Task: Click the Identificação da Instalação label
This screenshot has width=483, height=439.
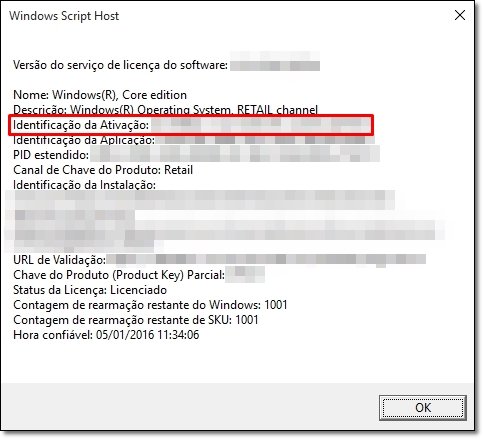Action: click(84, 185)
